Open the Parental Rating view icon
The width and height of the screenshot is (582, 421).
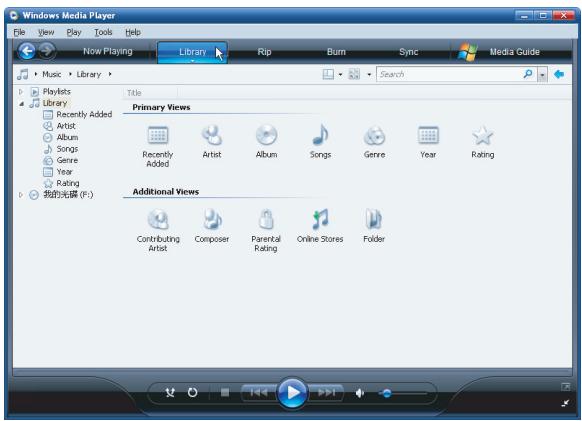266,219
